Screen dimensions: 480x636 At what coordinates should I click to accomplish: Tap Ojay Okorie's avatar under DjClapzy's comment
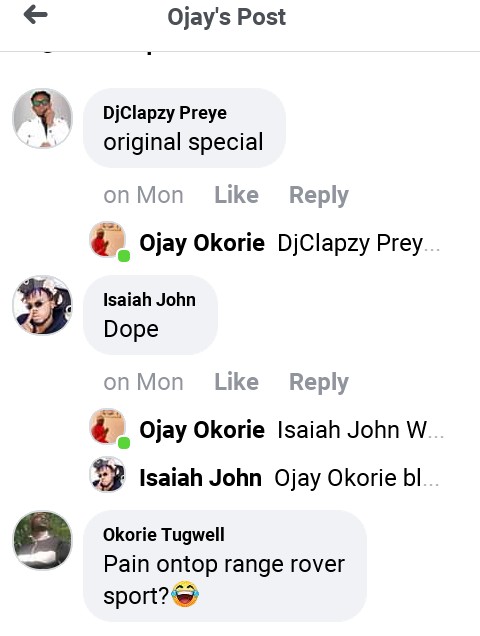coord(107,239)
